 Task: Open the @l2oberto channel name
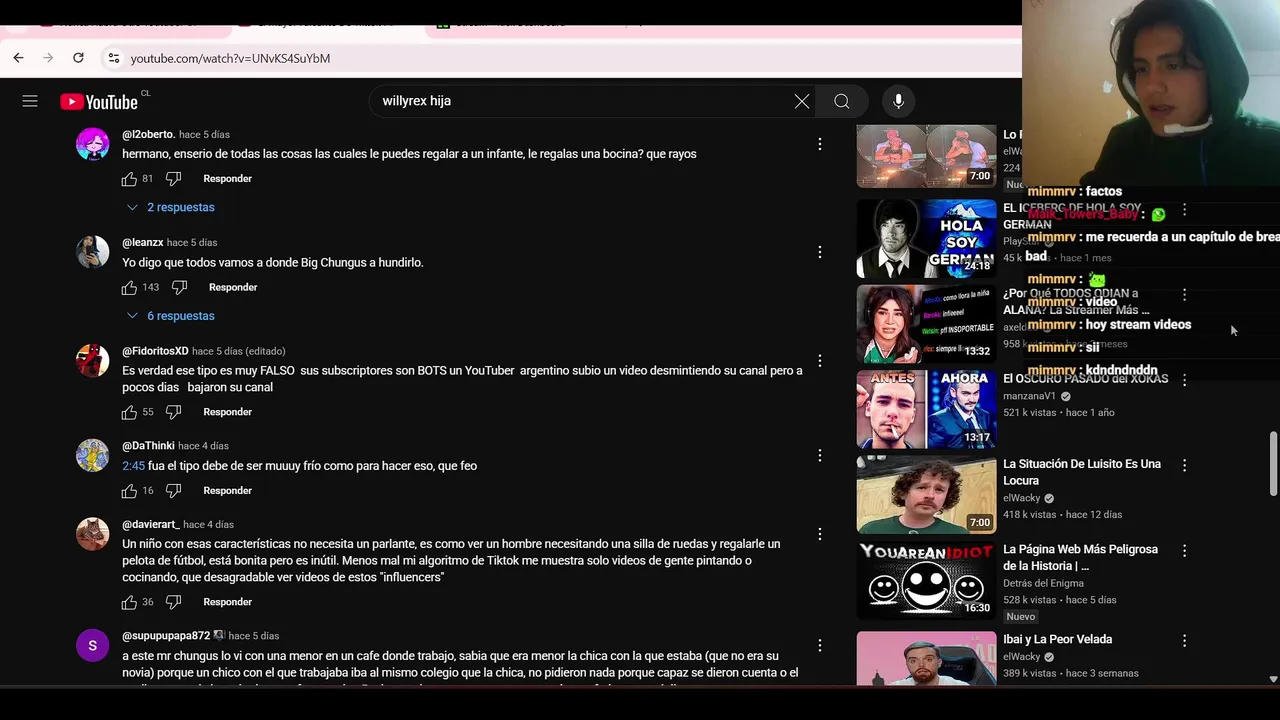click(148, 134)
